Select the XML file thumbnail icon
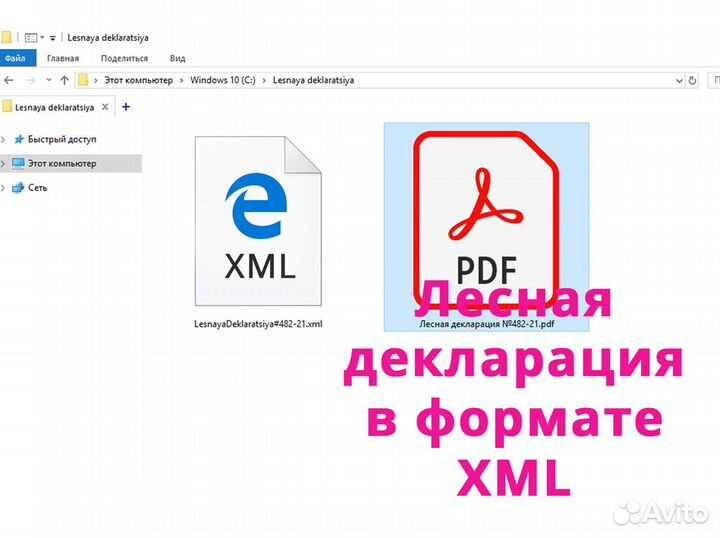This screenshot has height=538, width=720. [258, 221]
